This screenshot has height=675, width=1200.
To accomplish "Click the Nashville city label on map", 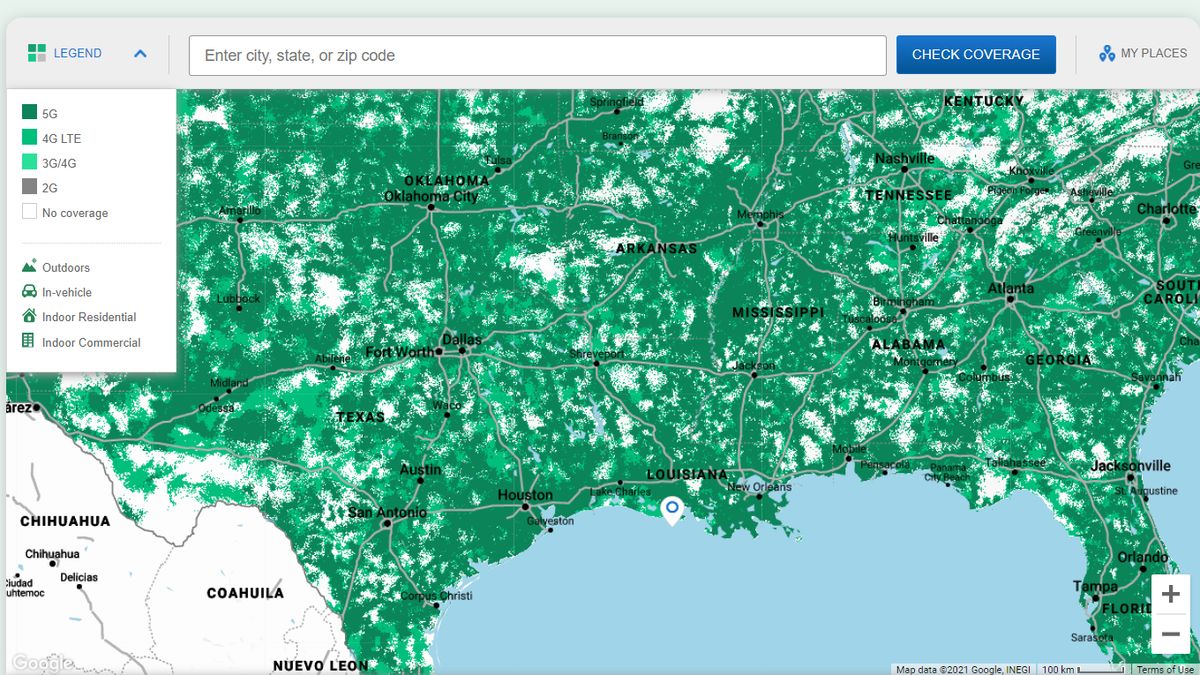I will pos(905,159).
